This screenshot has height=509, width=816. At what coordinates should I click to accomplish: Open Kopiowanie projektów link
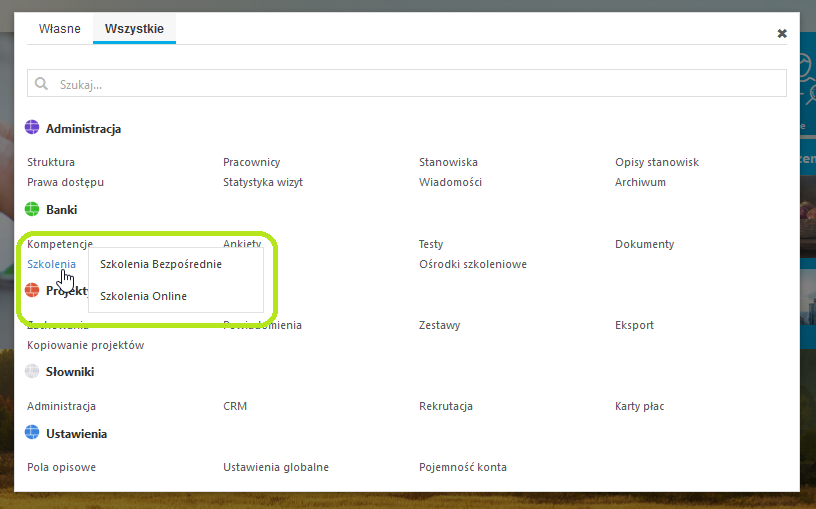pos(85,345)
